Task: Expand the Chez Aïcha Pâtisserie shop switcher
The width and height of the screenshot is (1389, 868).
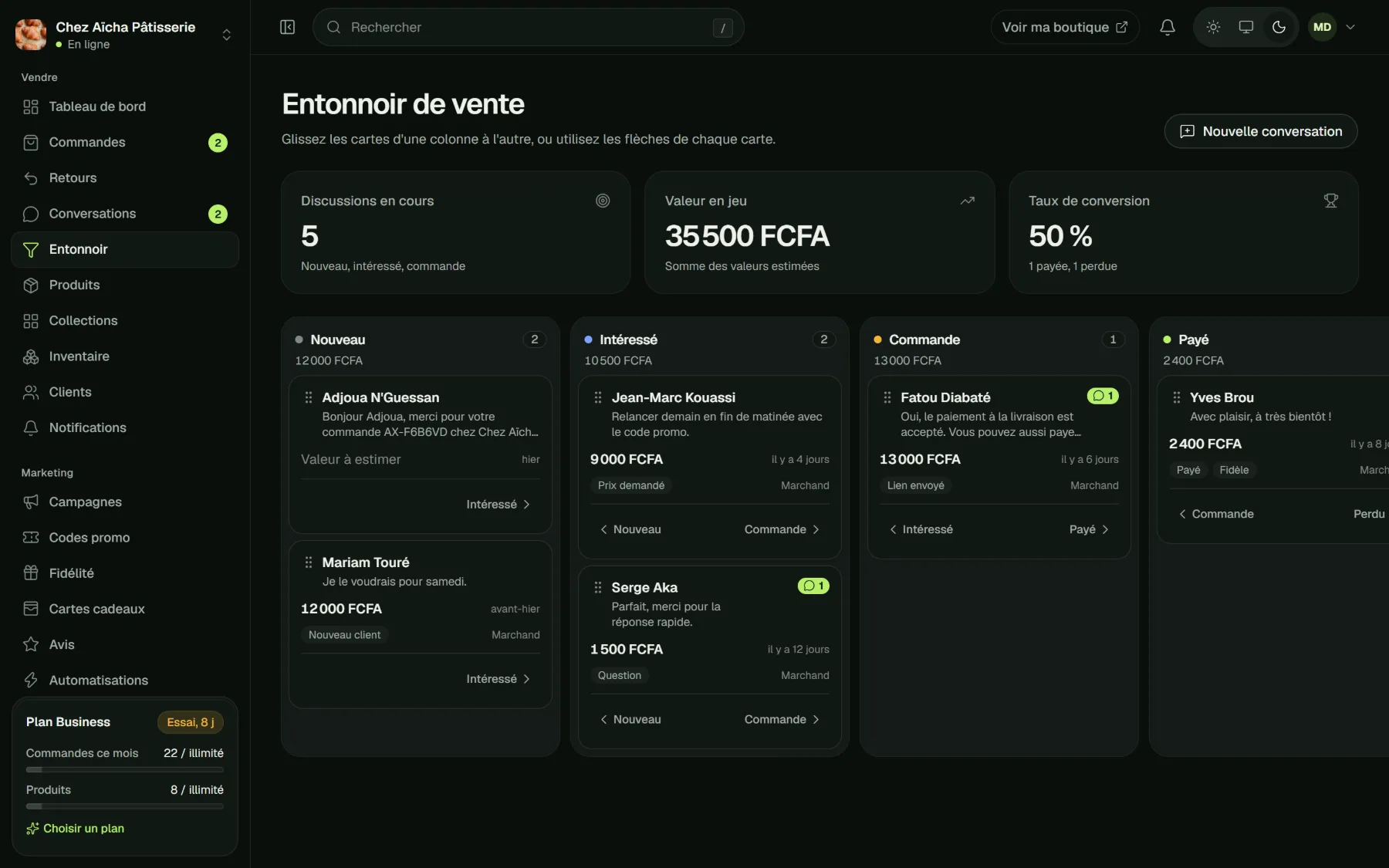Action: tap(124, 35)
